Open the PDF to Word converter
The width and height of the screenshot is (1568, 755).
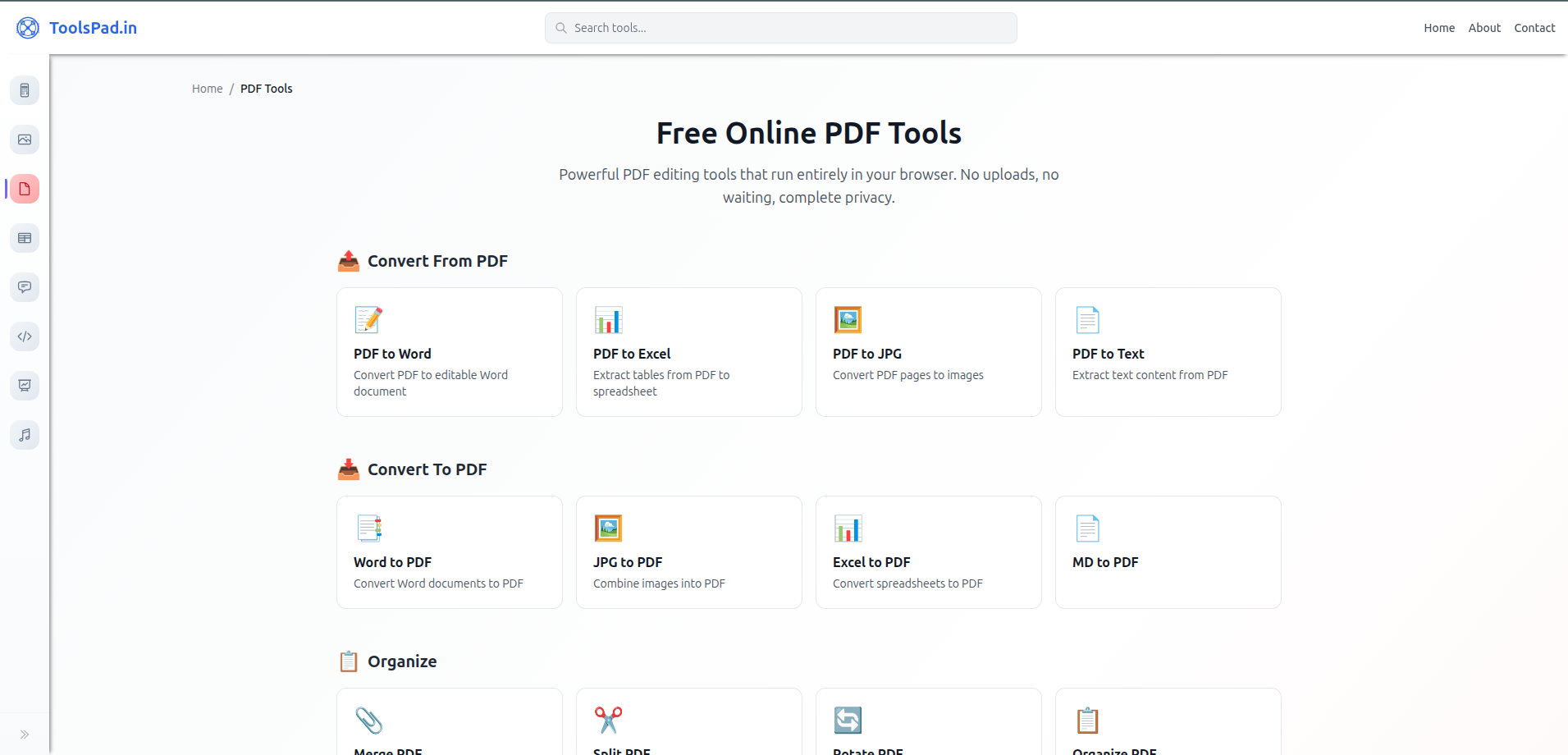pyautogui.click(x=449, y=352)
